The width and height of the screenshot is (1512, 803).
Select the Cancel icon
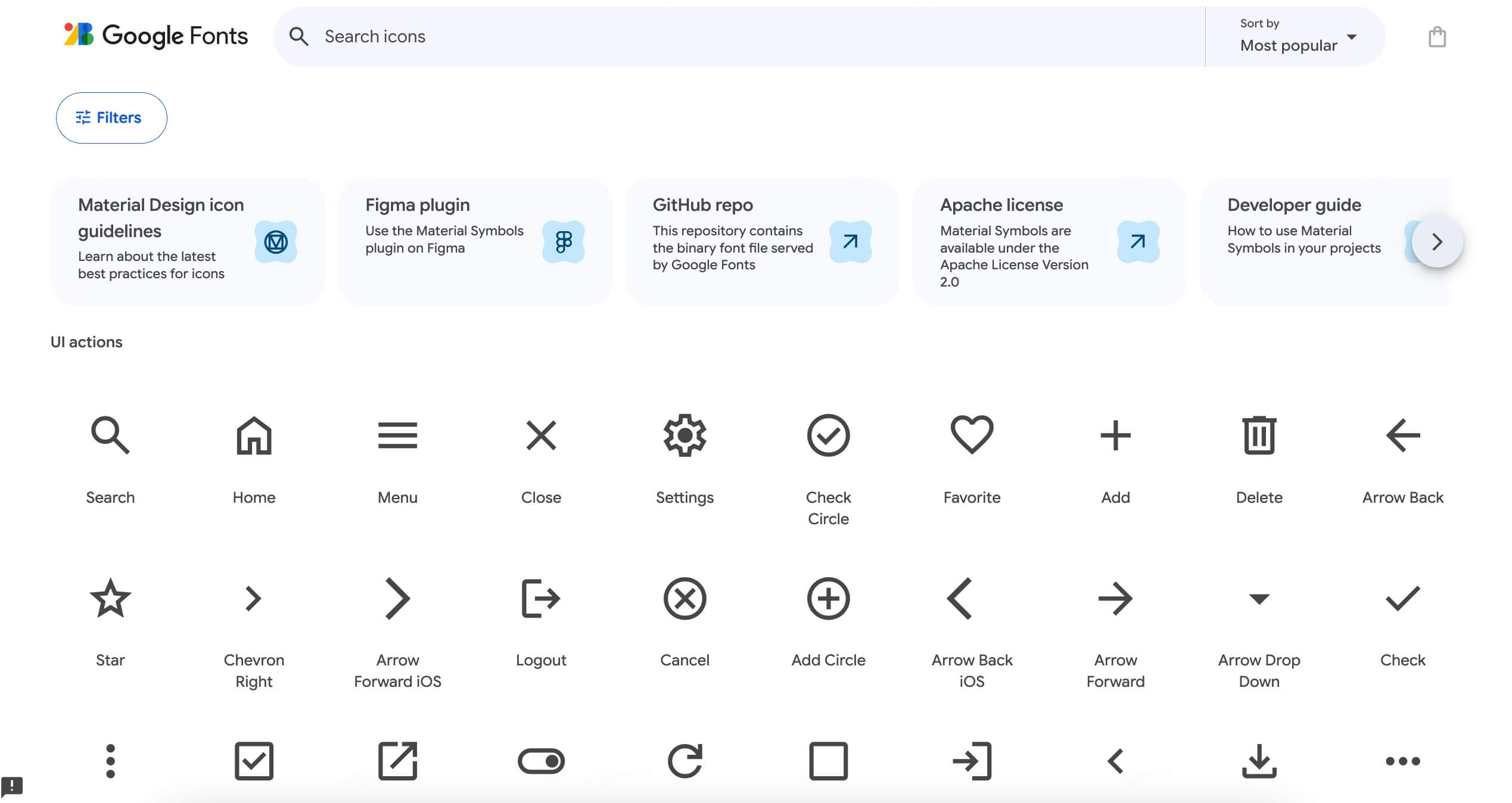click(685, 598)
